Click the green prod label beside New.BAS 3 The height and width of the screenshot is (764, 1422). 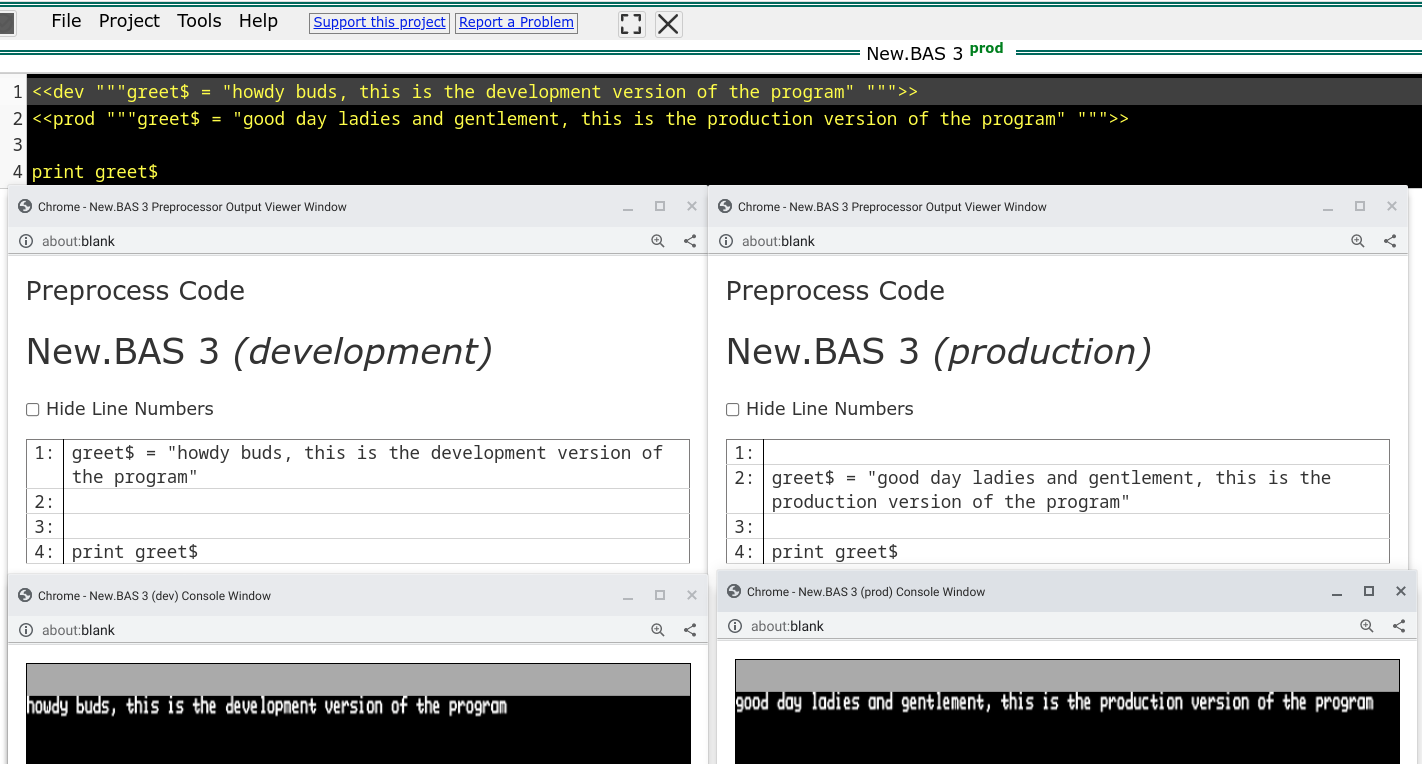(986, 48)
